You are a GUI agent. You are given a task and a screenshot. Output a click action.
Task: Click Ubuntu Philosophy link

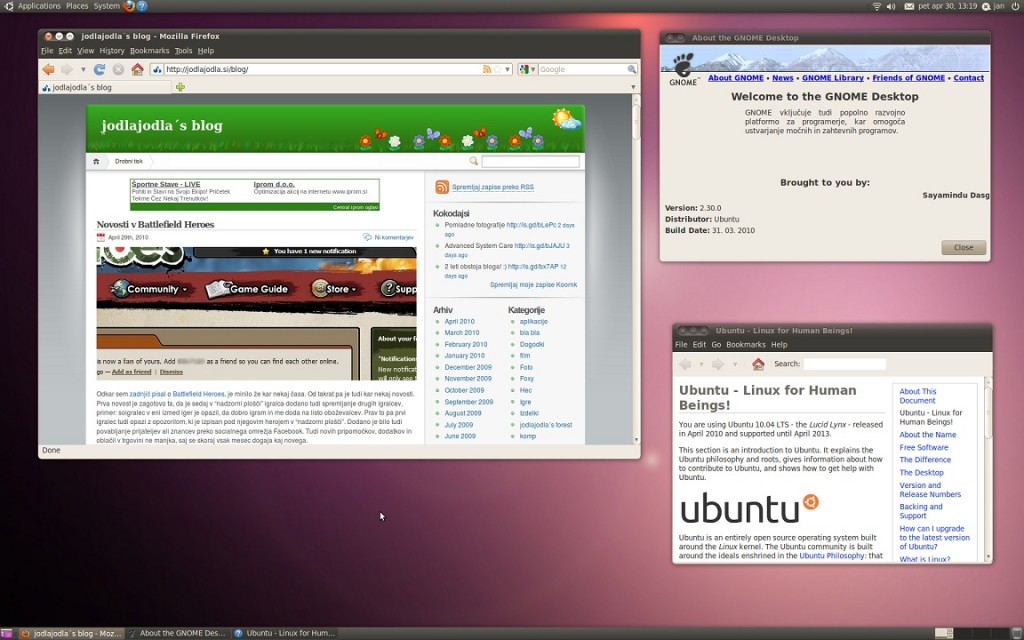coord(832,556)
